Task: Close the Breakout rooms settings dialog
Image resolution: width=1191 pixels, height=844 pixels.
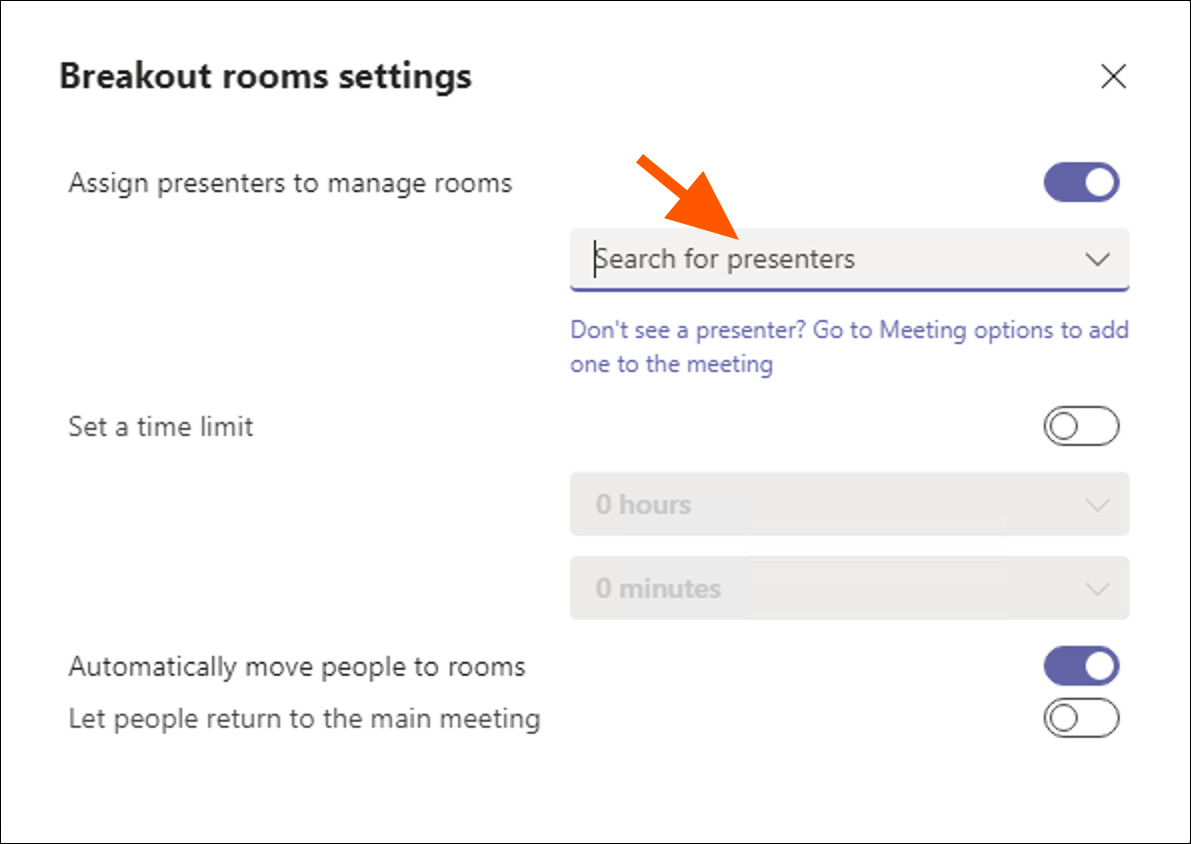Action: point(1113,77)
